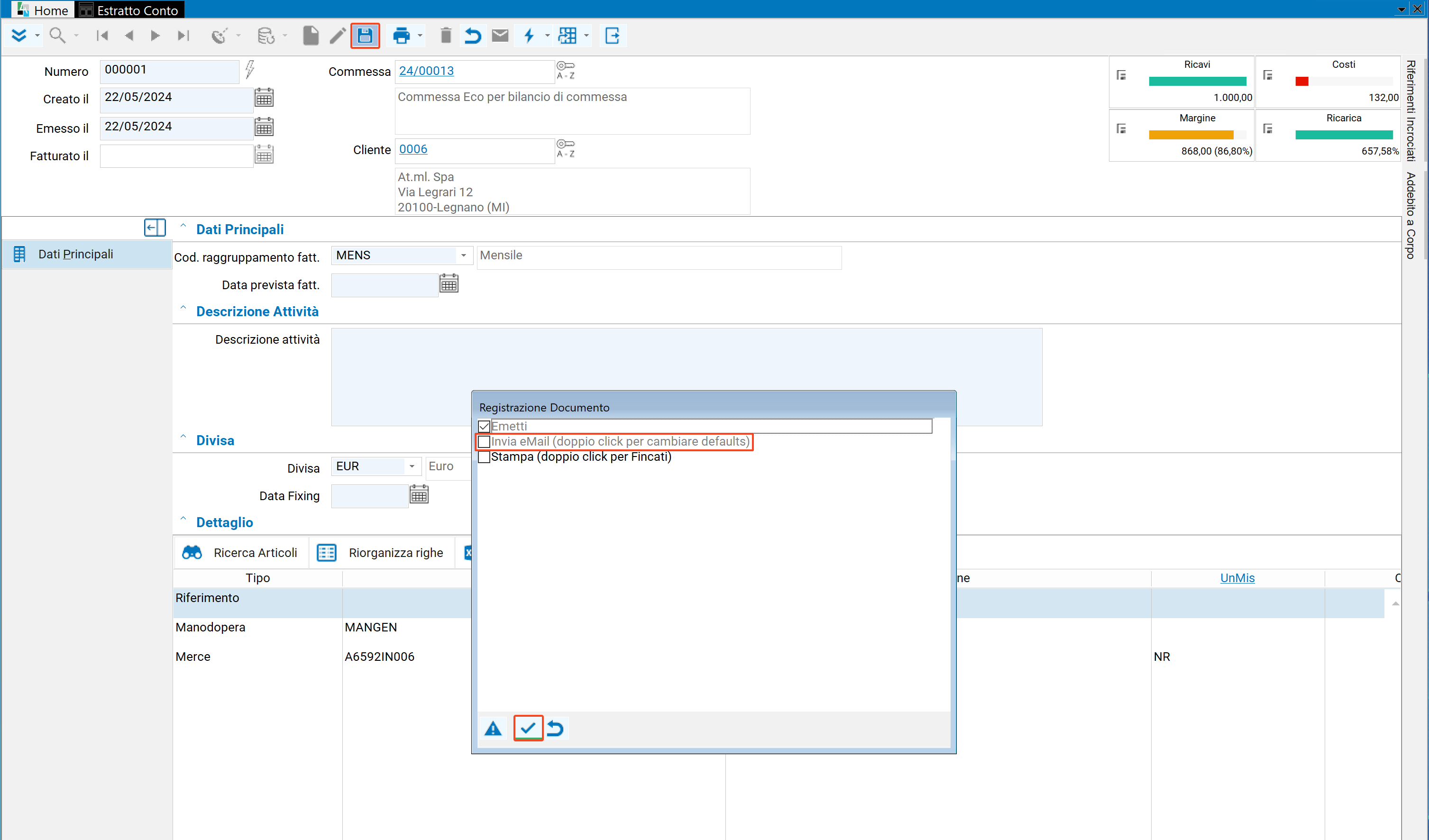The width and height of the screenshot is (1429, 840).
Task: Enable the Stampa checkbox
Action: (484, 457)
